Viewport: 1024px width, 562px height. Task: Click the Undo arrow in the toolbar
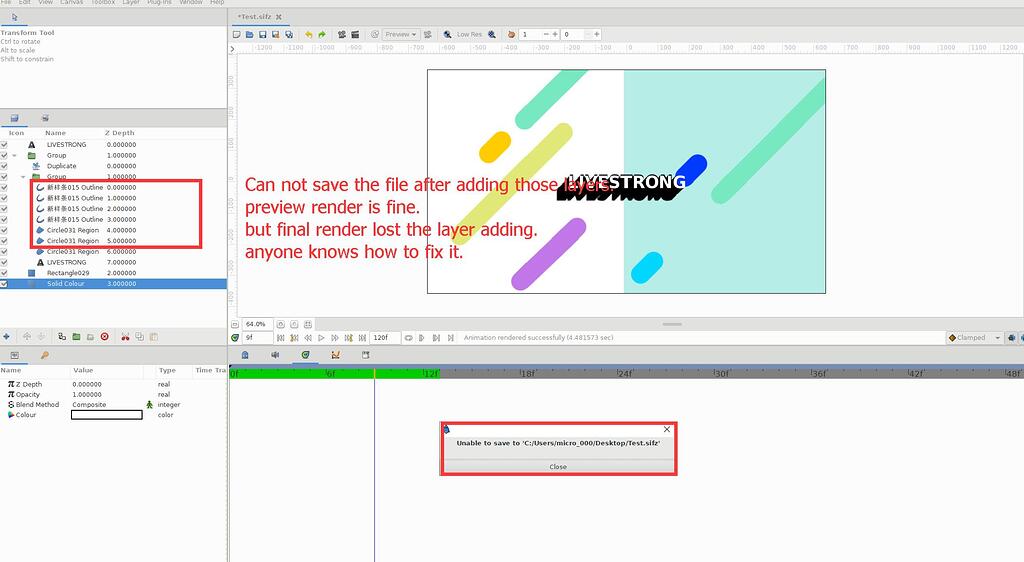coord(308,34)
